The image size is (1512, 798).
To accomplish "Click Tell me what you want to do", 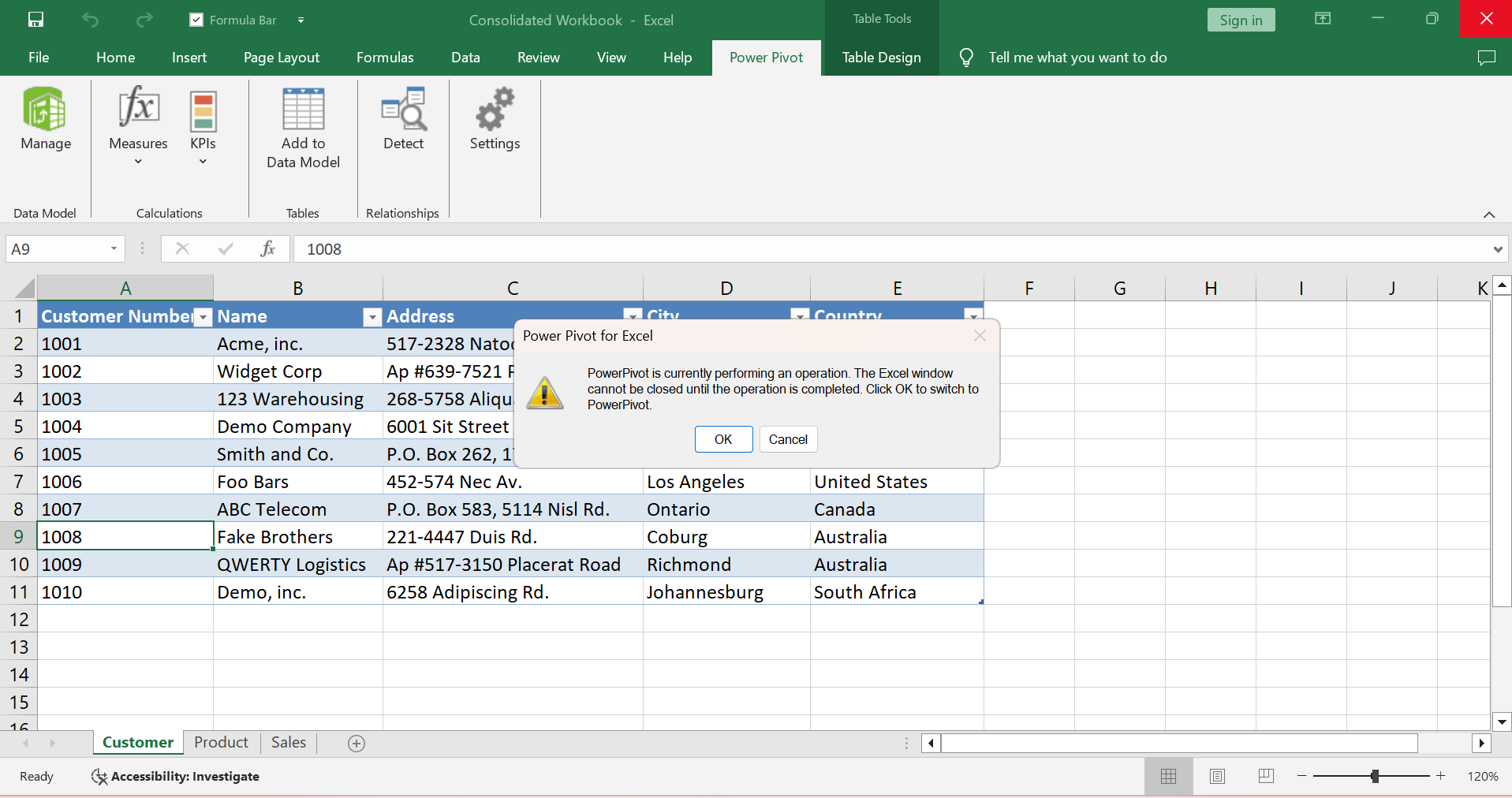I will click(1077, 58).
